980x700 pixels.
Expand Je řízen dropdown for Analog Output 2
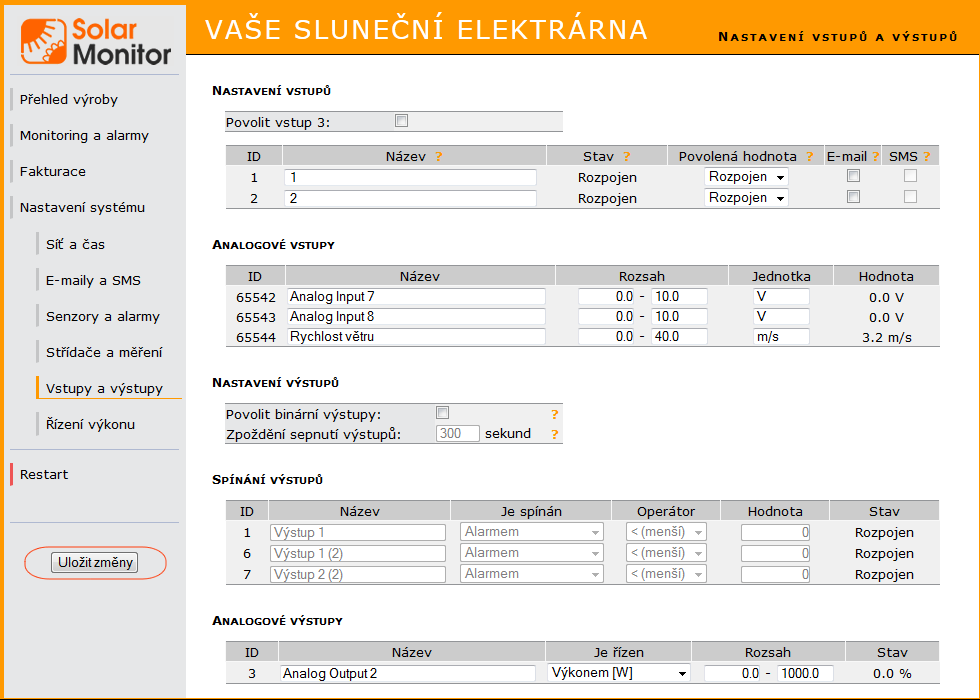pyautogui.click(x=619, y=673)
